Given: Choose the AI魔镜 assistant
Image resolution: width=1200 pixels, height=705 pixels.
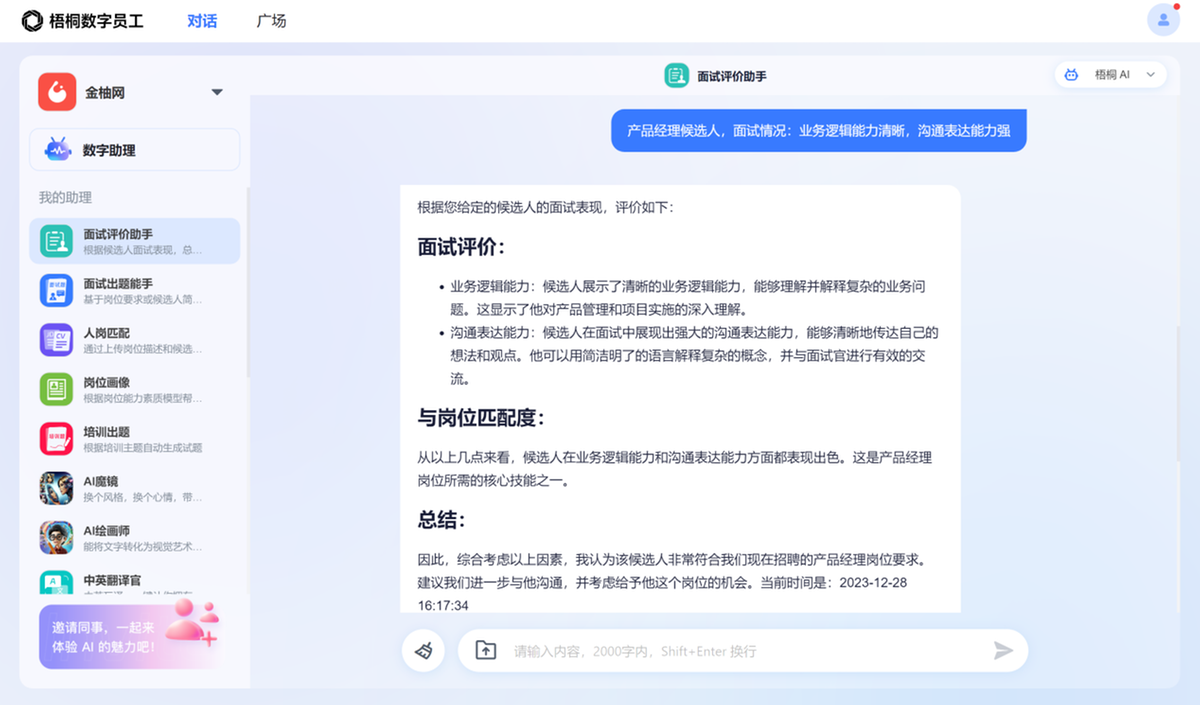Looking at the screenshot, I should pos(56,488).
